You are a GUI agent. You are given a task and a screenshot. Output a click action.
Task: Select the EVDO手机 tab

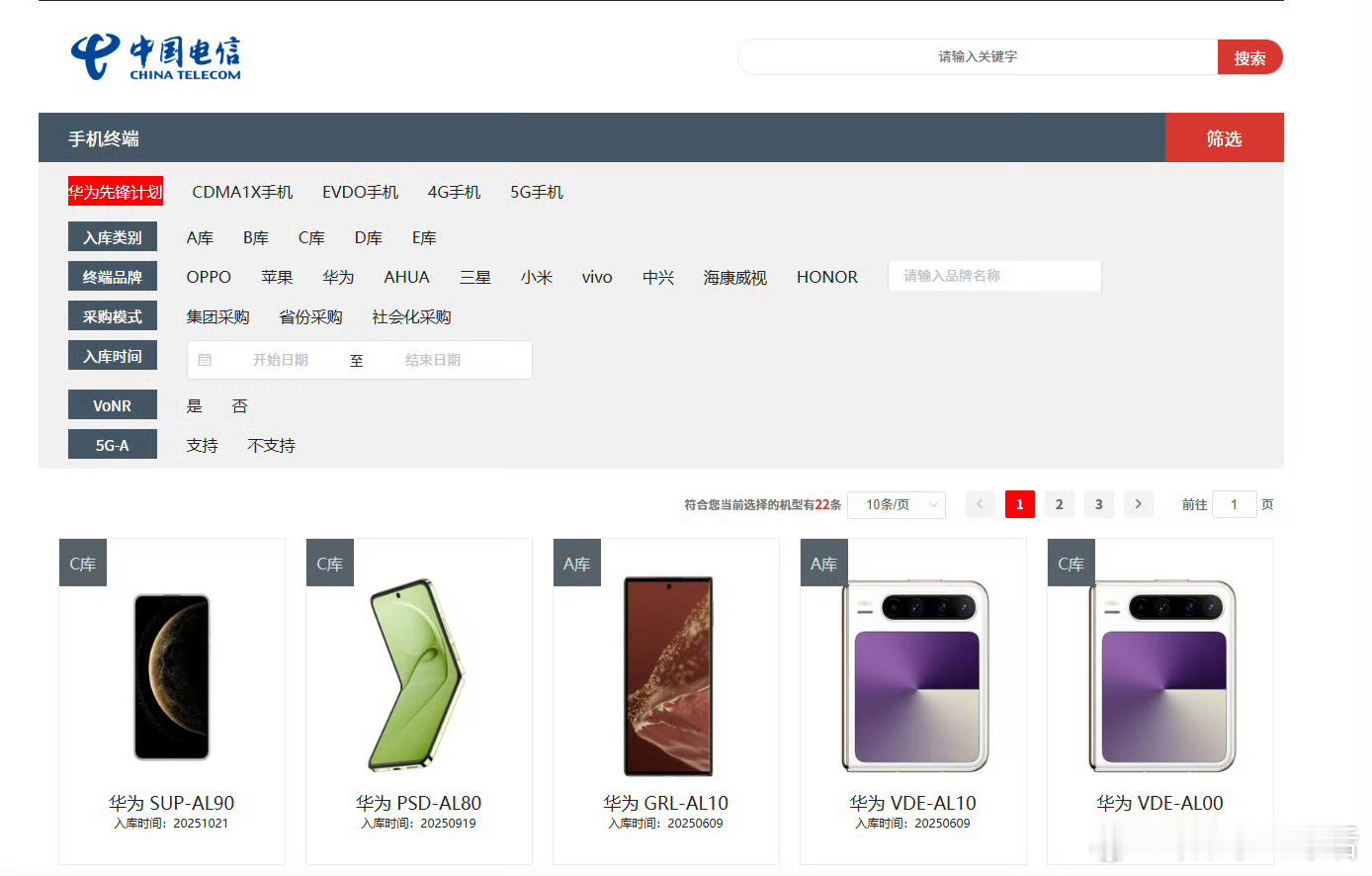click(360, 192)
